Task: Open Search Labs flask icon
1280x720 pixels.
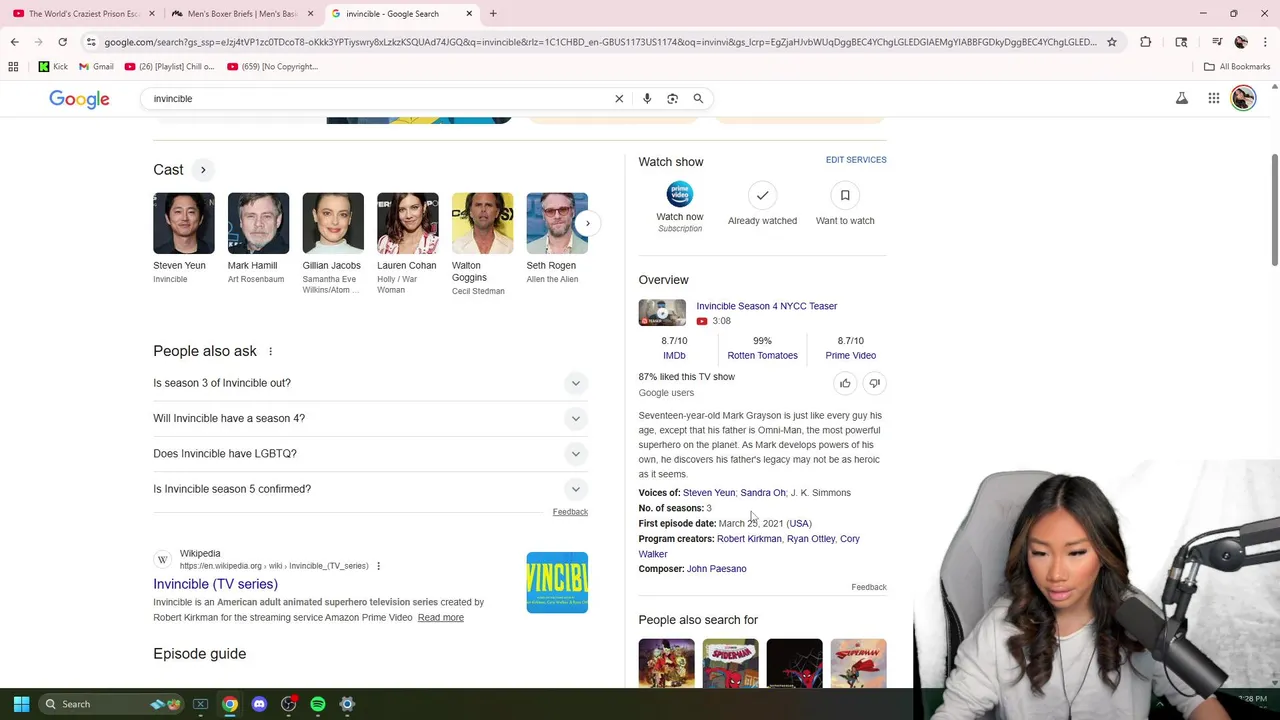Action: 1182,98
